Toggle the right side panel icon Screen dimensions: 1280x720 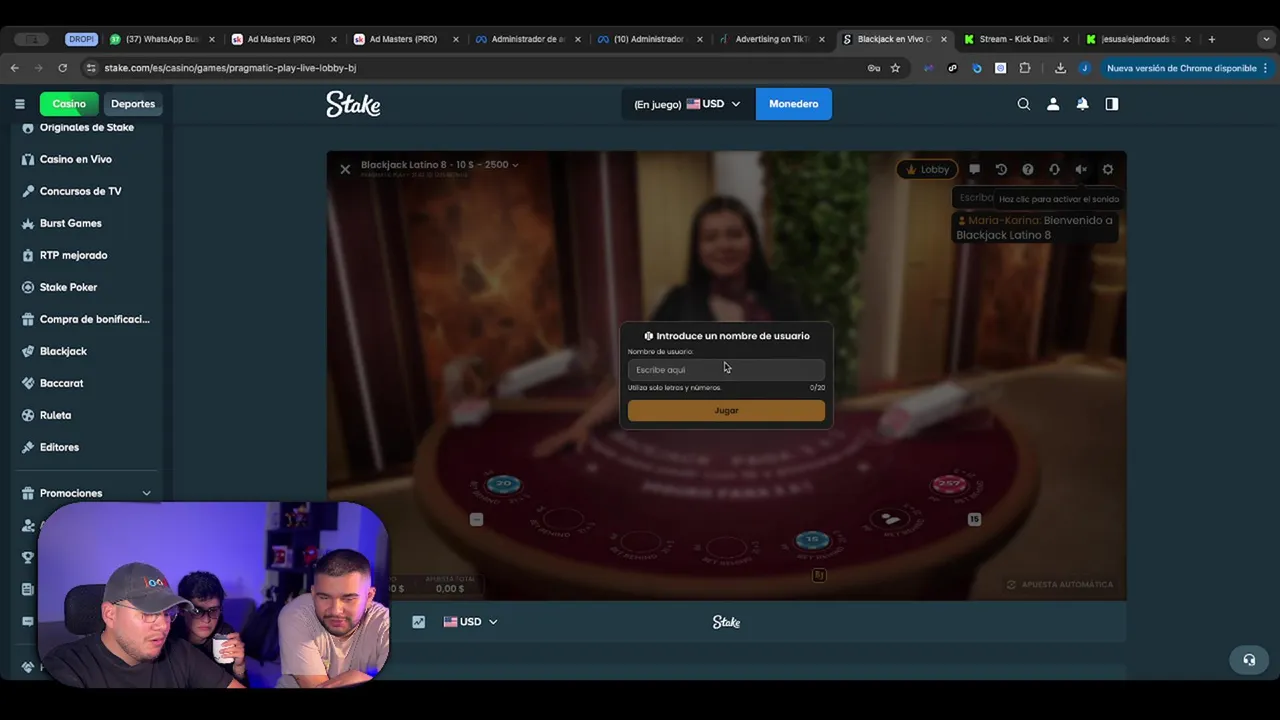point(1112,104)
